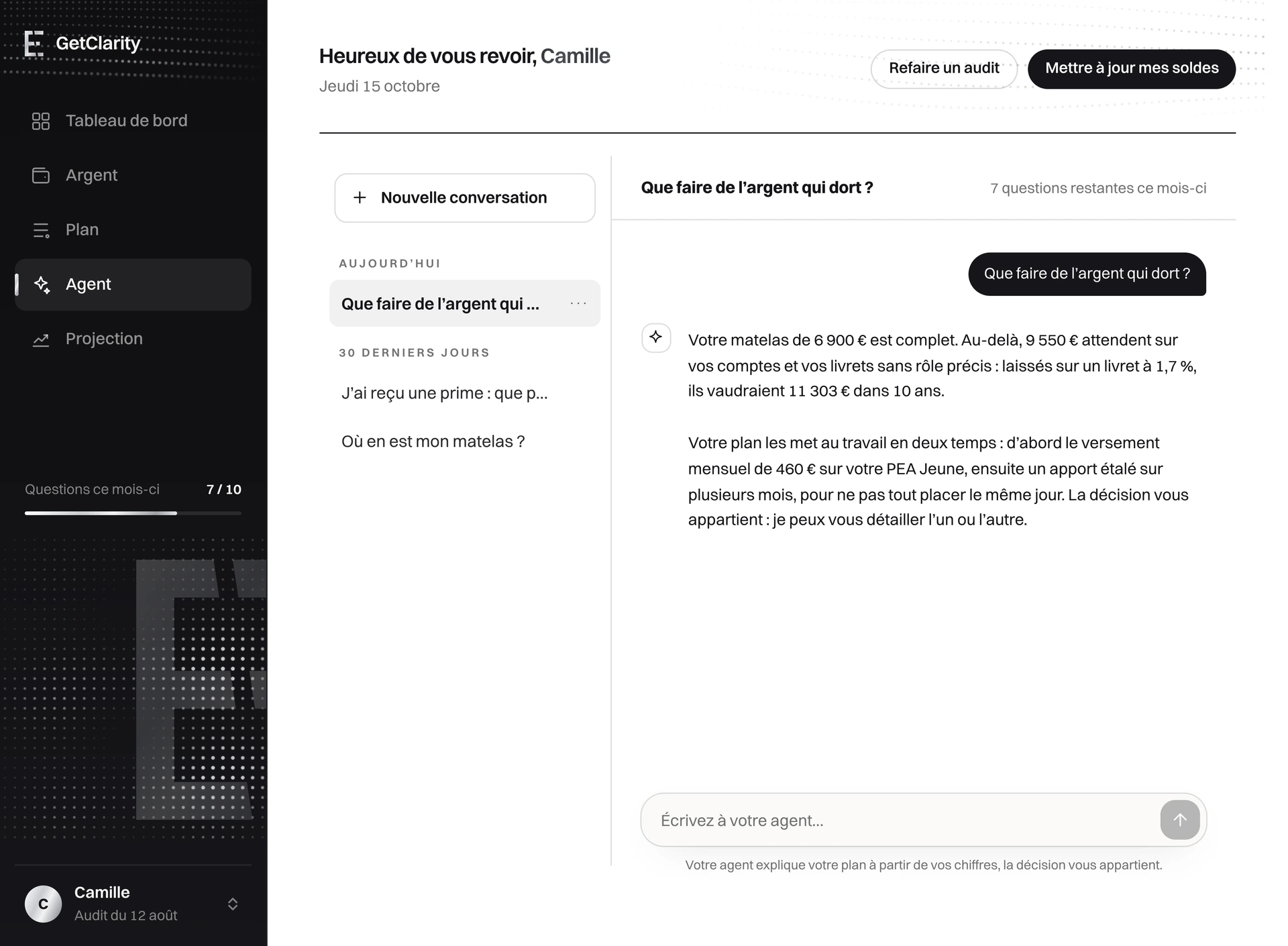This screenshot has width=1288, height=946.
Task: Click the Tableau de bord grid icon
Action: [41, 121]
